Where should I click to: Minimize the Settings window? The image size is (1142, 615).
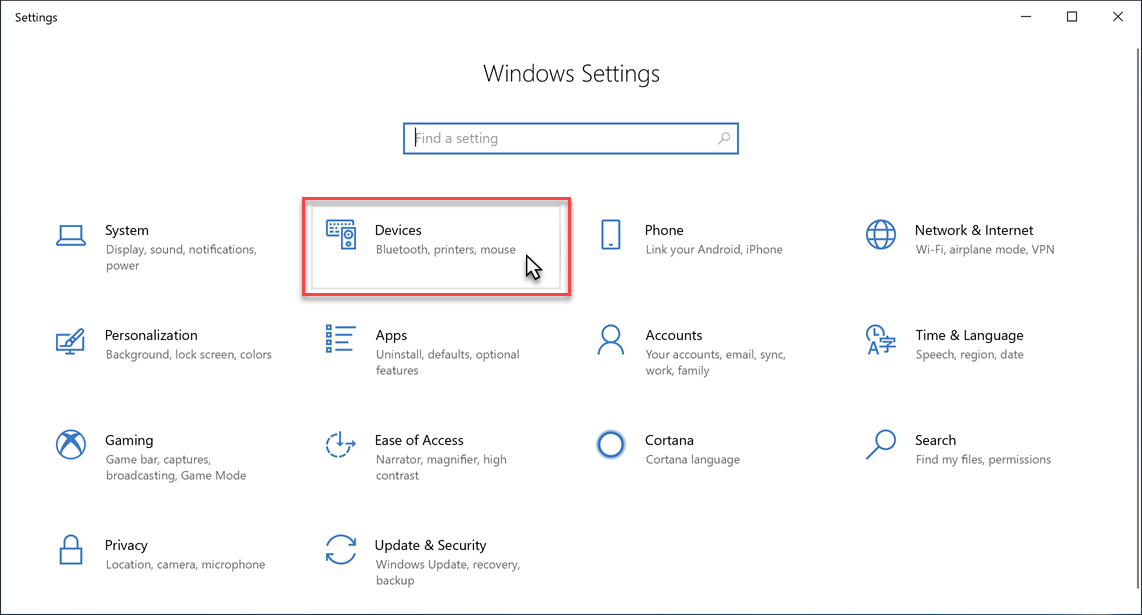click(x=1025, y=17)
